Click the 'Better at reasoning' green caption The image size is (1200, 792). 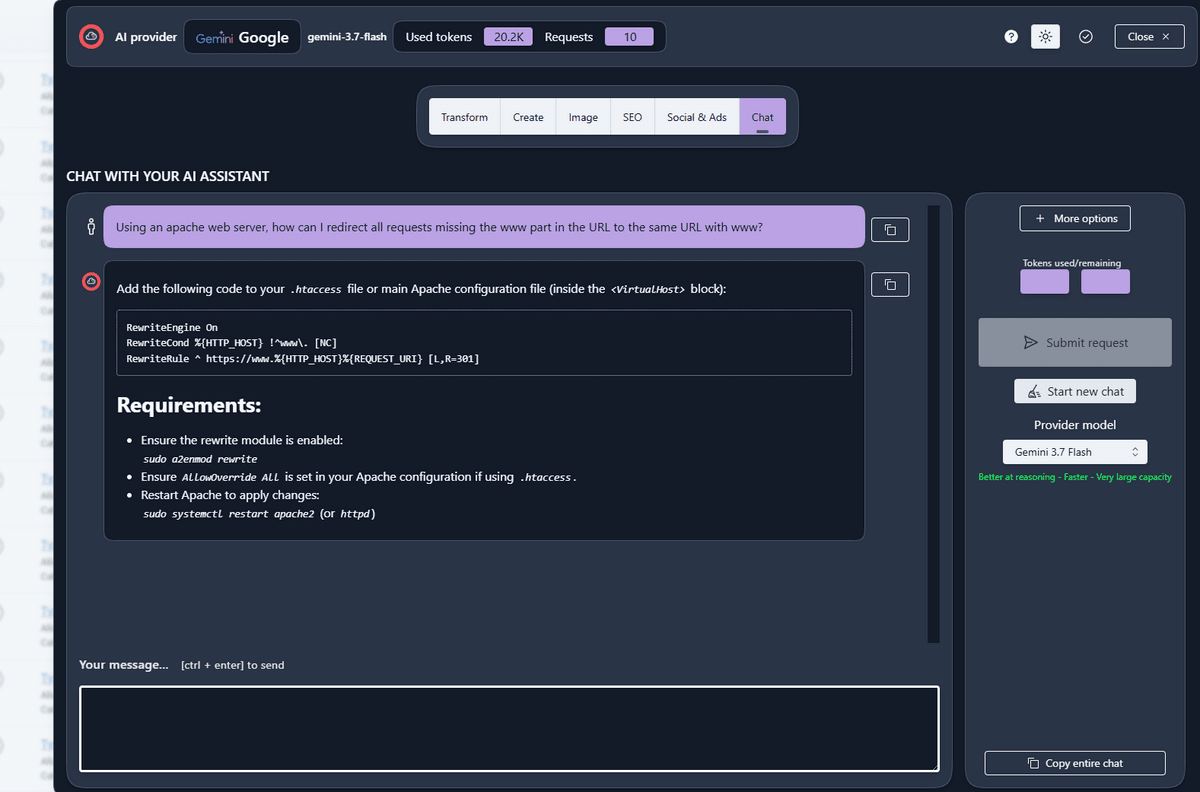coord(1075,478)
